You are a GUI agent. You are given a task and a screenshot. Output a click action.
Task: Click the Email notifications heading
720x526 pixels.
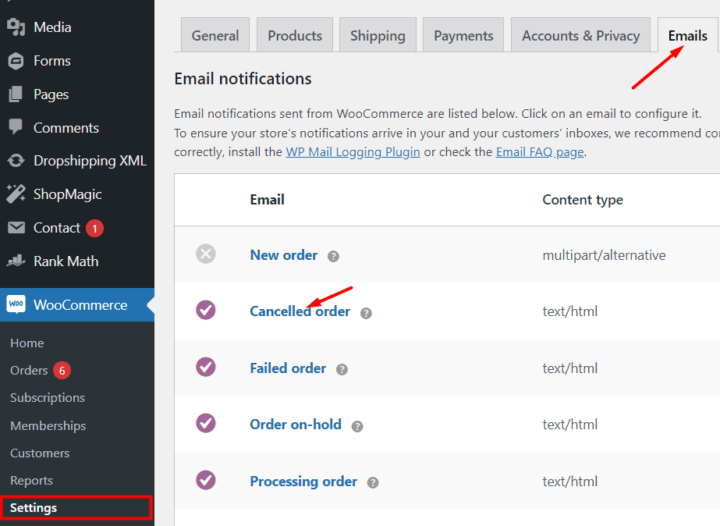[x=243, y=79]
